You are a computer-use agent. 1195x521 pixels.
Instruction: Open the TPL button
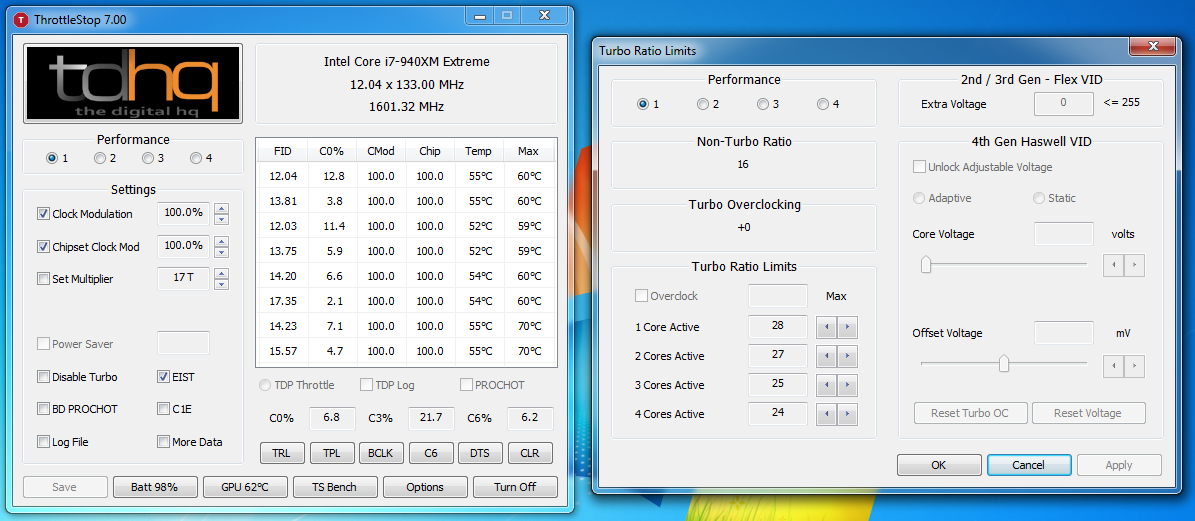332,453
